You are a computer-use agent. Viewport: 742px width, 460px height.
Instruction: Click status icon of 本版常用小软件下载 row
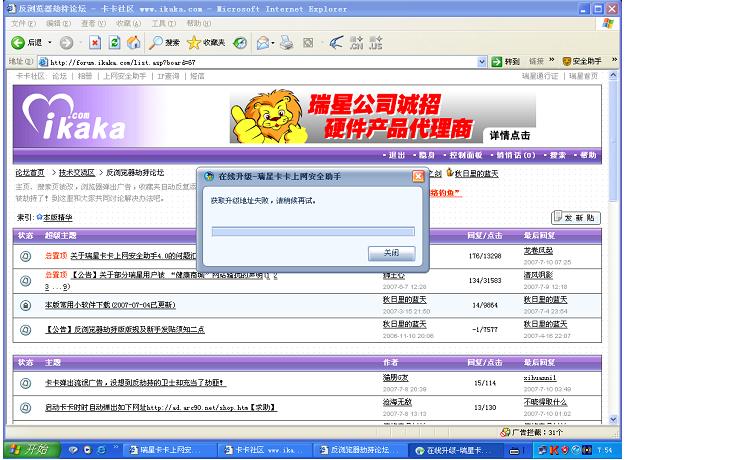pos(26,305)
